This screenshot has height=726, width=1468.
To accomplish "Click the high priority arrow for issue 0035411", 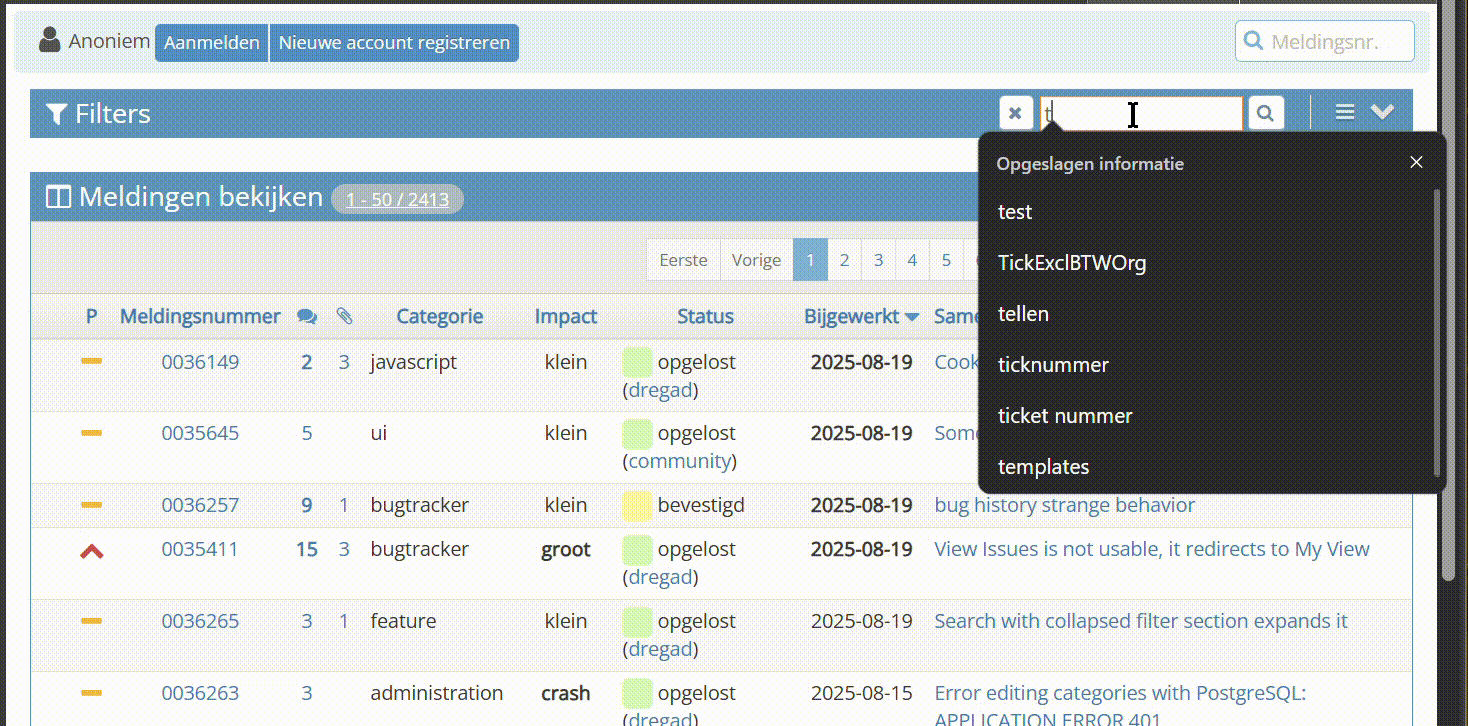I will point(91,550).
